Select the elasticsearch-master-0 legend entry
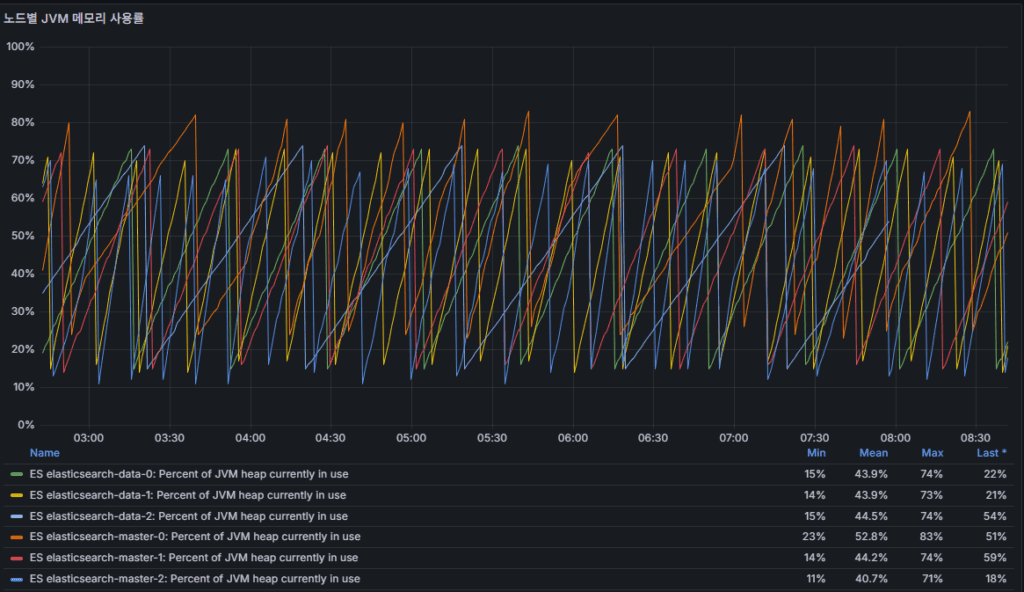 point(195,537)
